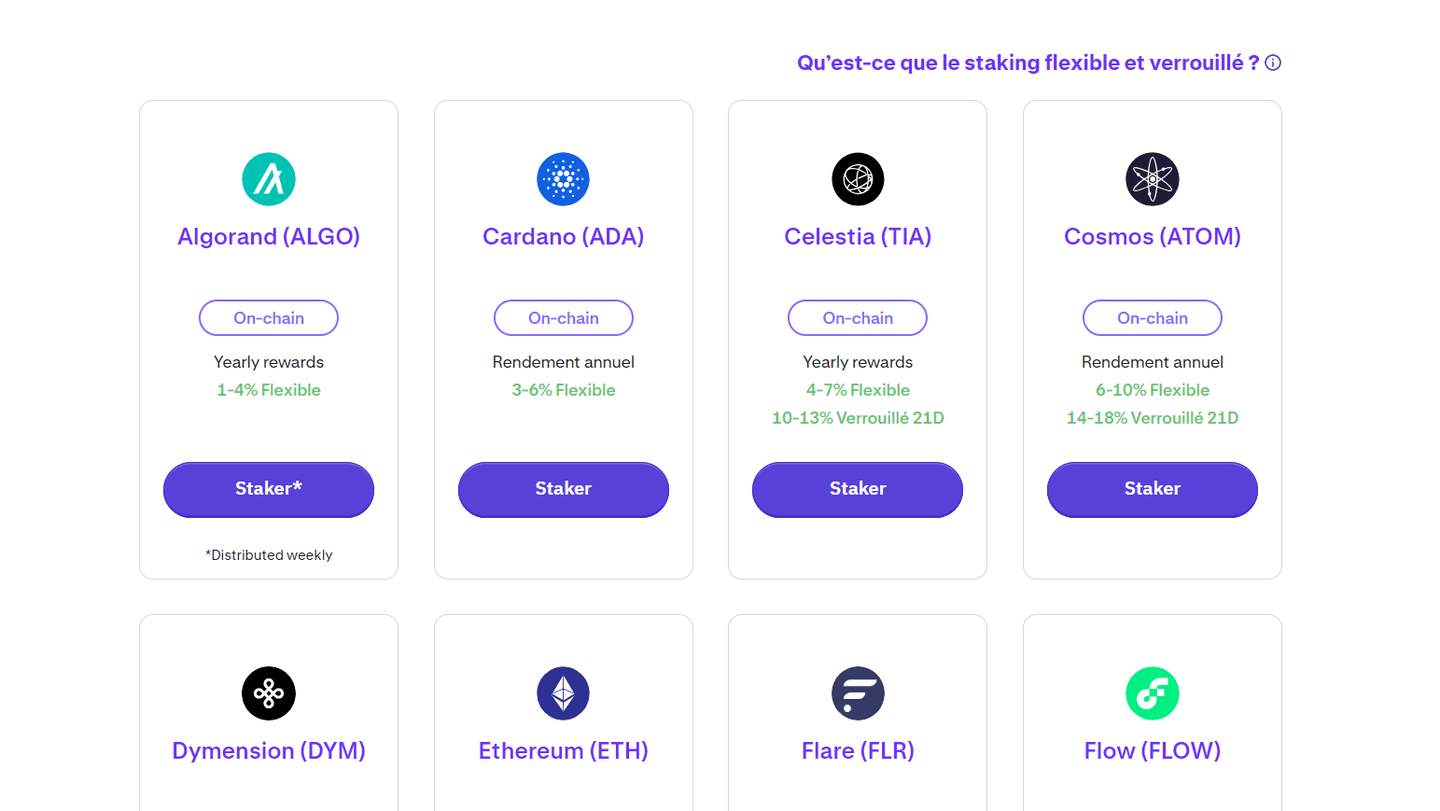Viewport: 1440px width, 811px height.
Task: Click the Cosmos atom logo icon
Action: pyautogui.click(x=1152, y=179)
